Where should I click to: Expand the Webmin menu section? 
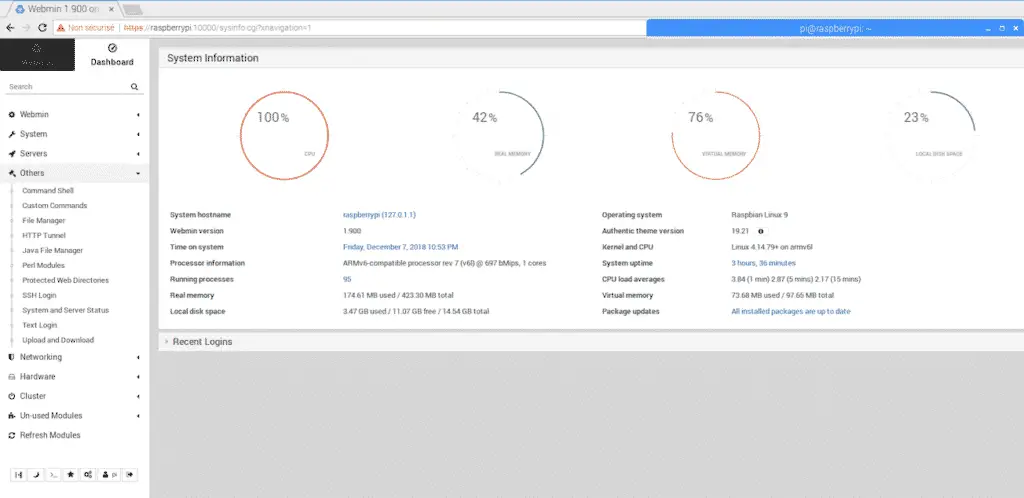click(x=74, y=115)
